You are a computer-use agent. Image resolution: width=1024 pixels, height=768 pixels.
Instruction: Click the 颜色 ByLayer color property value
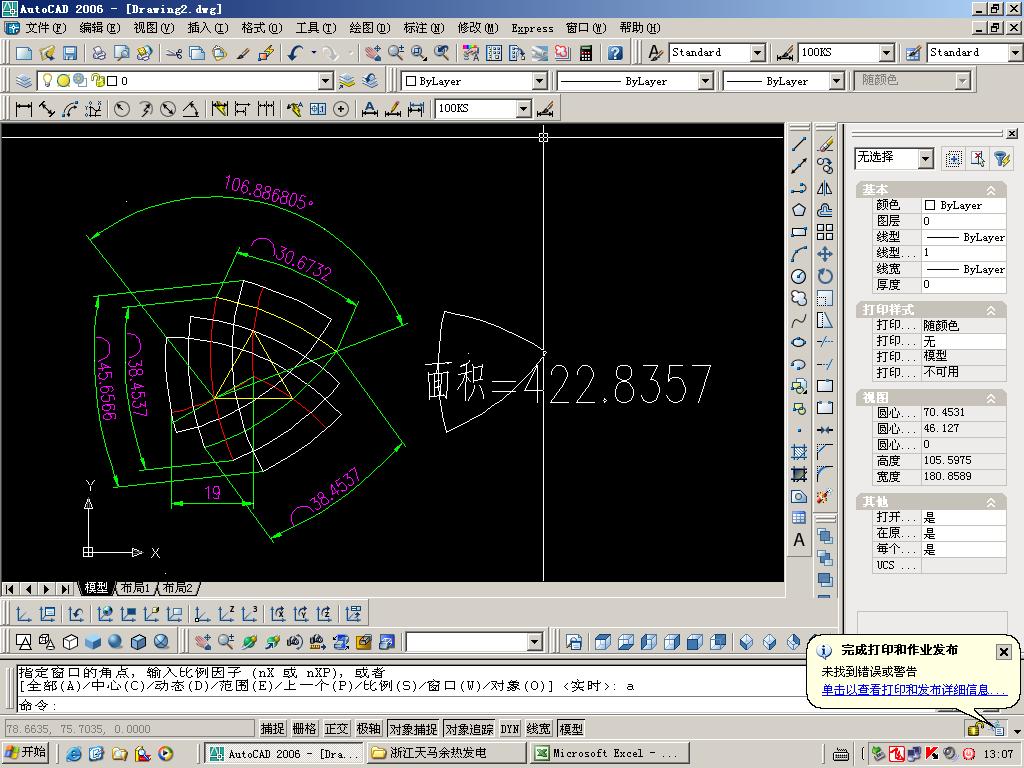click(x=963, y=205)
